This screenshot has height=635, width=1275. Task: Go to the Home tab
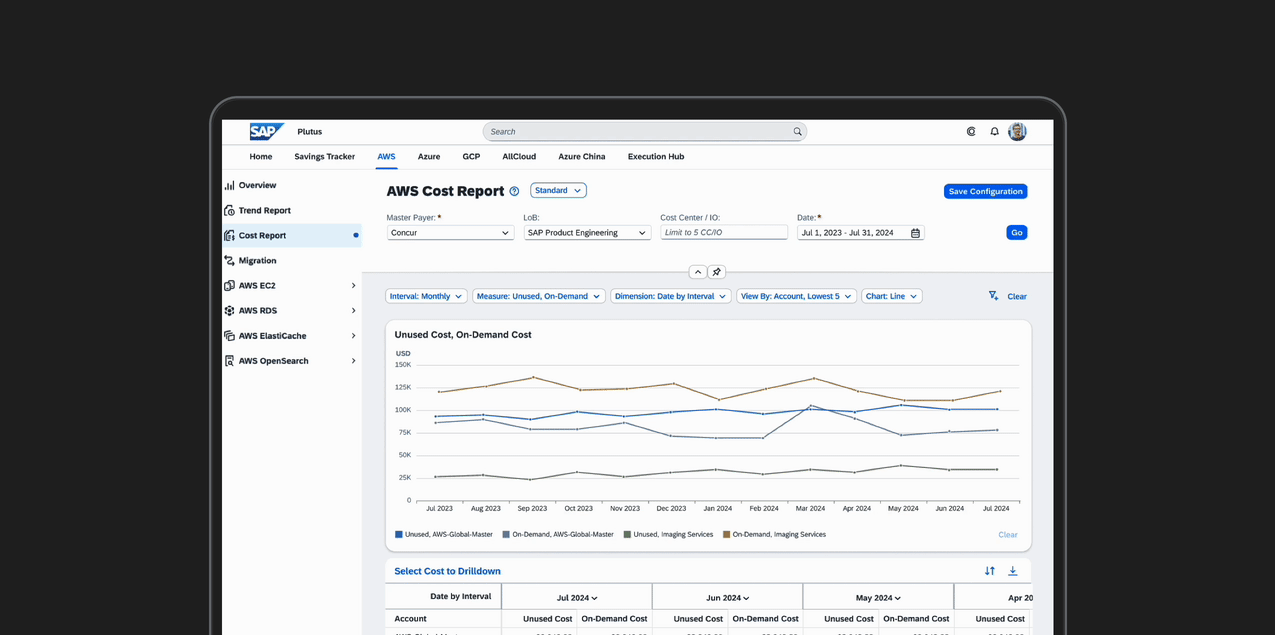coord(261,157)
